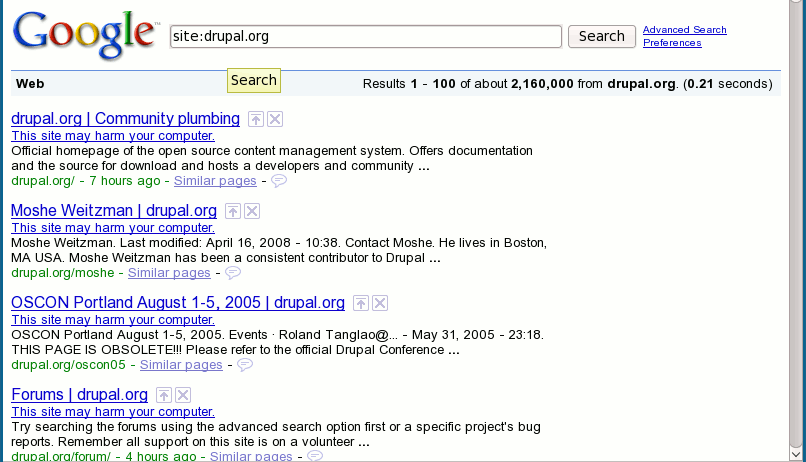Promote the Moshe Weitzman result
806x462 pixels.
[x=233, y=211]
